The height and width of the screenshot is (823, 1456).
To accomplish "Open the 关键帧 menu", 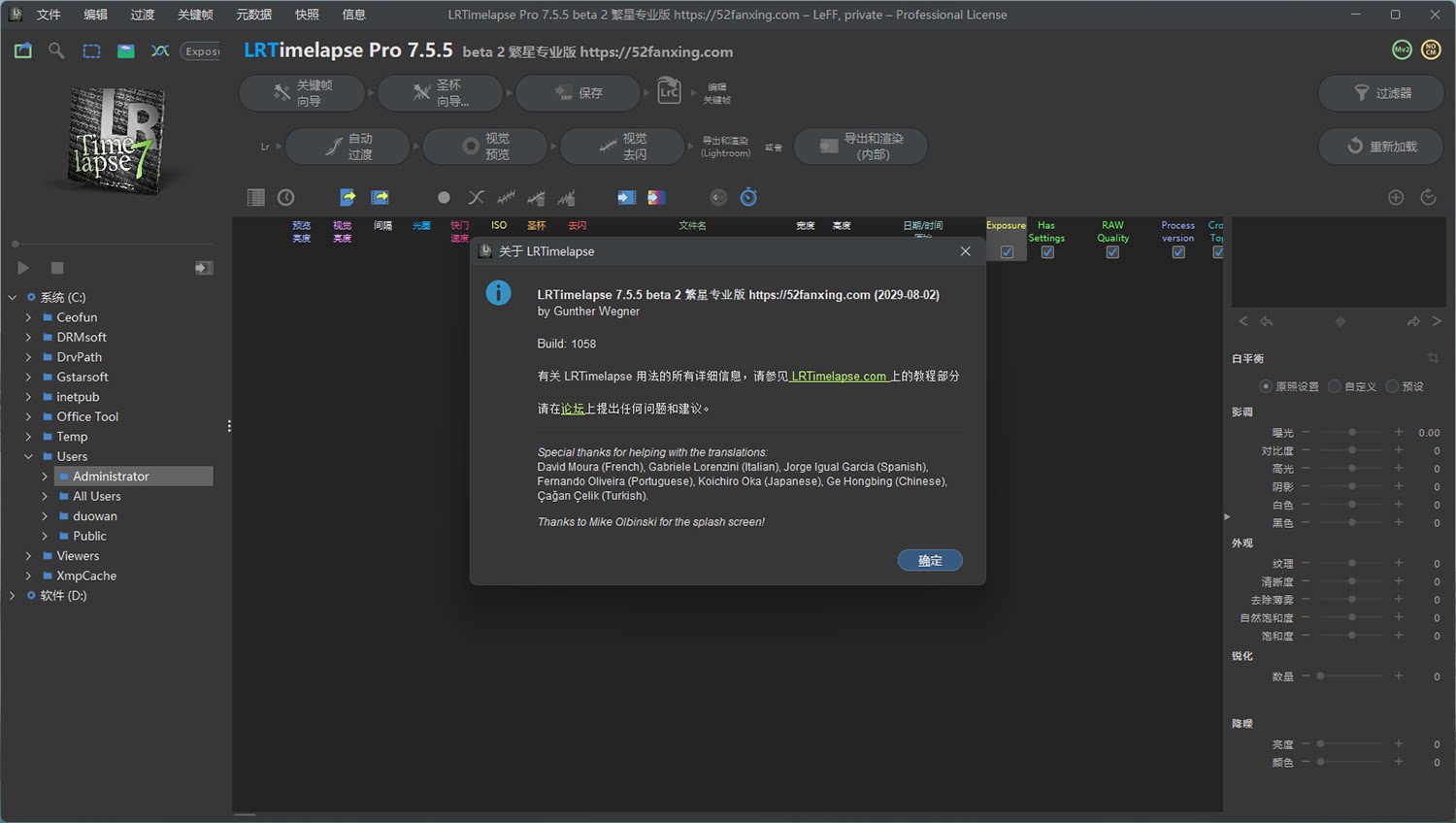I will pos(195,15).
